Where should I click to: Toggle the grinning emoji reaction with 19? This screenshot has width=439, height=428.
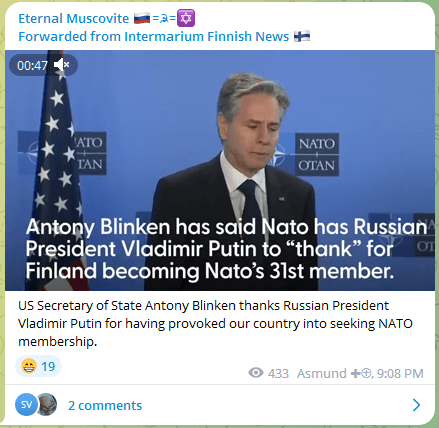point(38,366)
